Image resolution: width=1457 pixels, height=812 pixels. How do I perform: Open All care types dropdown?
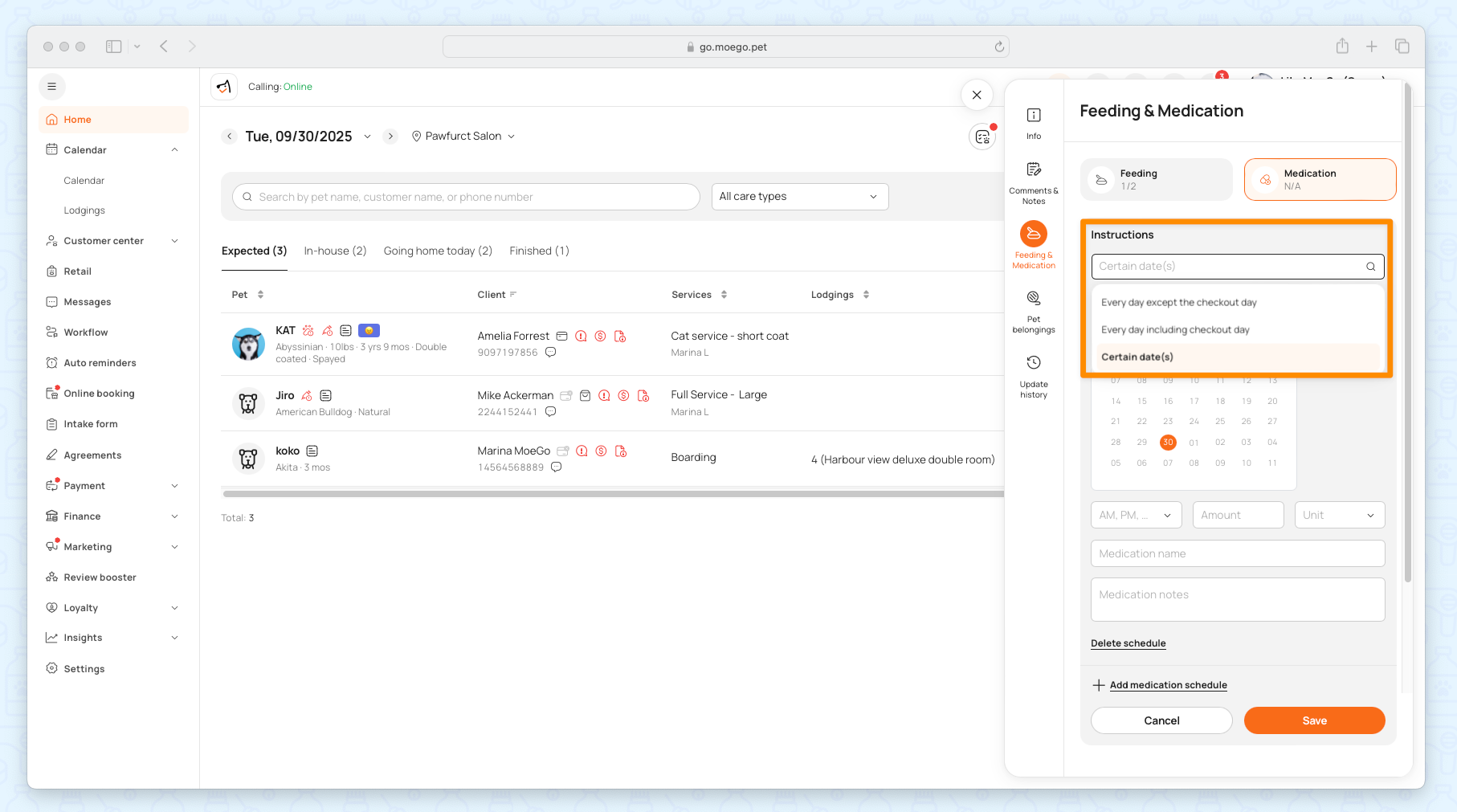point(799,197)
